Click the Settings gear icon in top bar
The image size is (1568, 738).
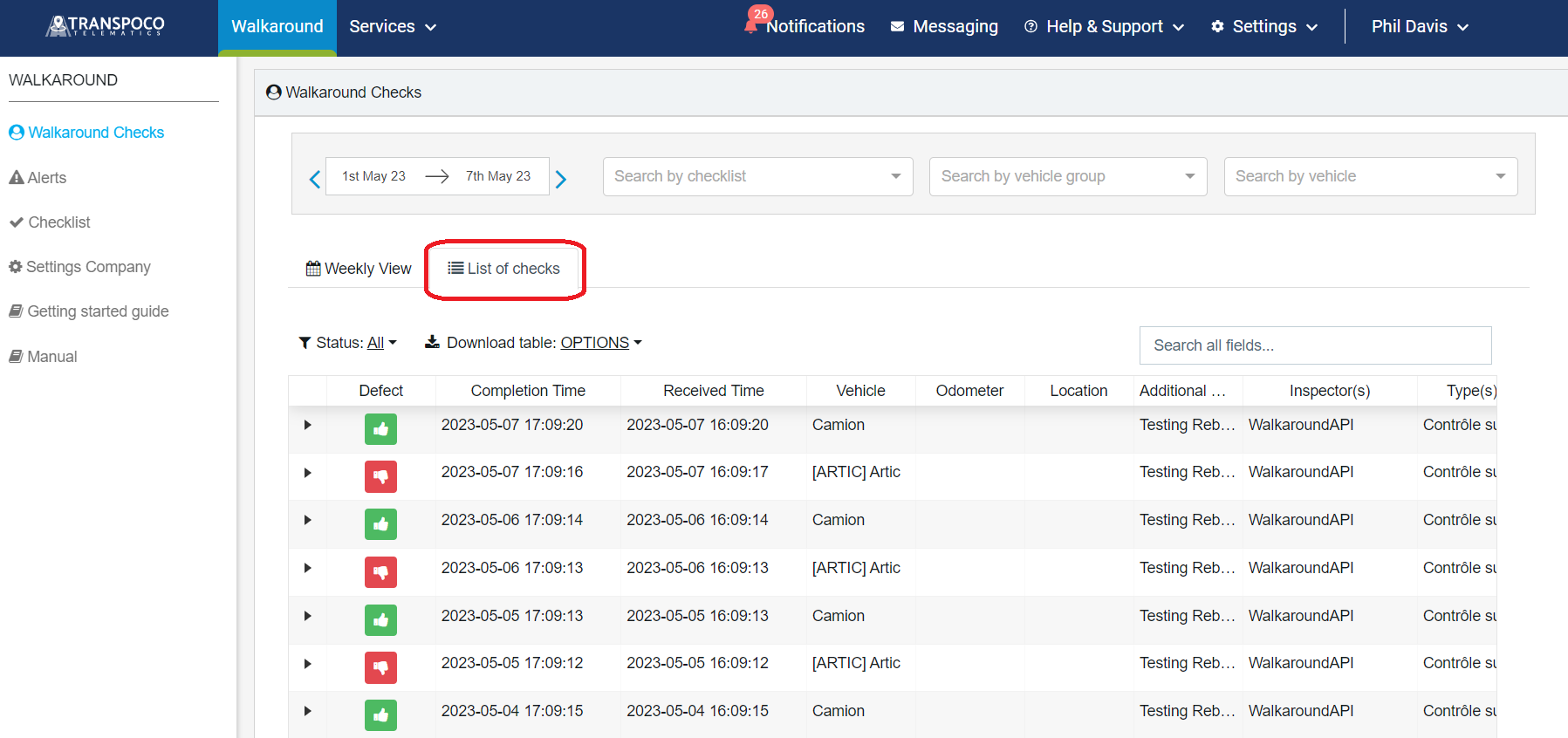(x=1217, y=27)
